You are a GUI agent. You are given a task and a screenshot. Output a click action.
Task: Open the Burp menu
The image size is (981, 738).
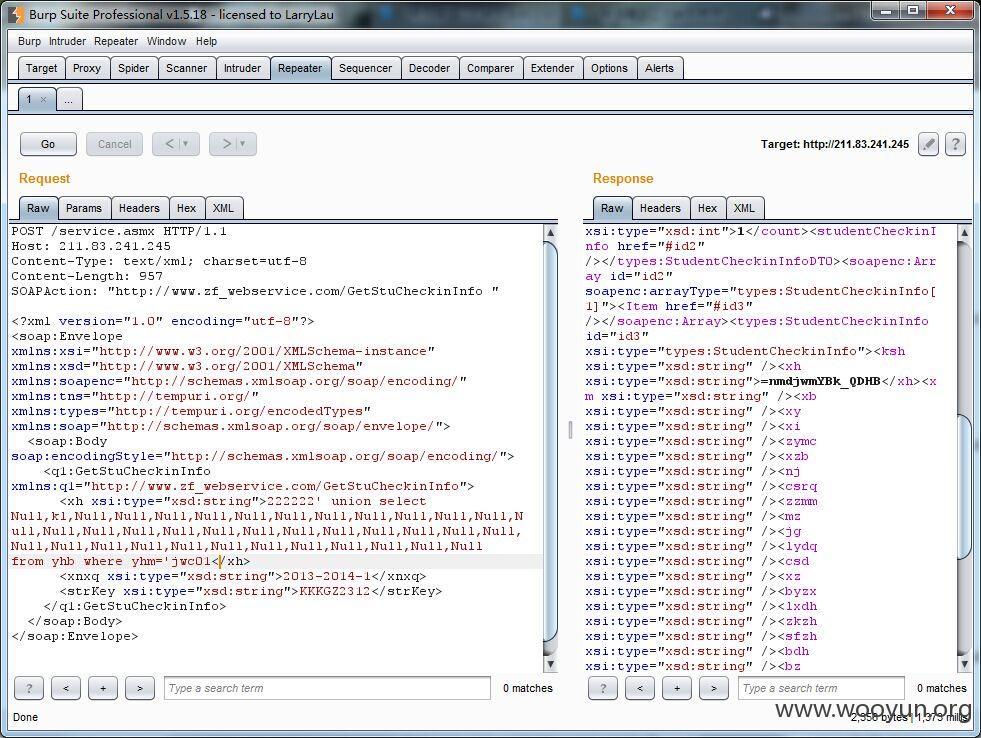pos(29,41)
